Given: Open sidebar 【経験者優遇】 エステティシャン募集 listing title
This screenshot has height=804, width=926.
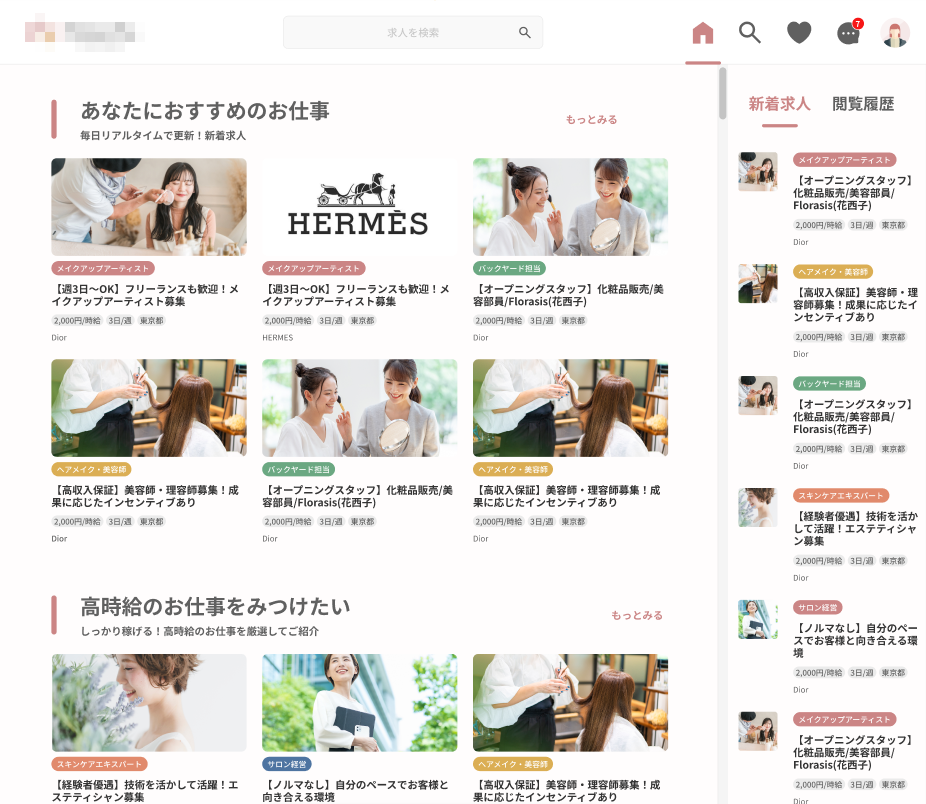Looking at the screenshot, I should coord(855,529).
